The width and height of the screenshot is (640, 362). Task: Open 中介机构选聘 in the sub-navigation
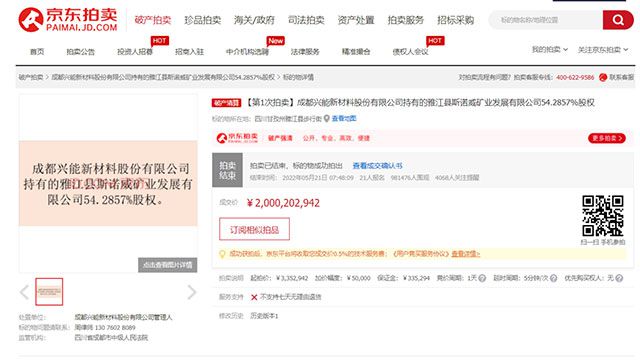click(x=247, y=51)
